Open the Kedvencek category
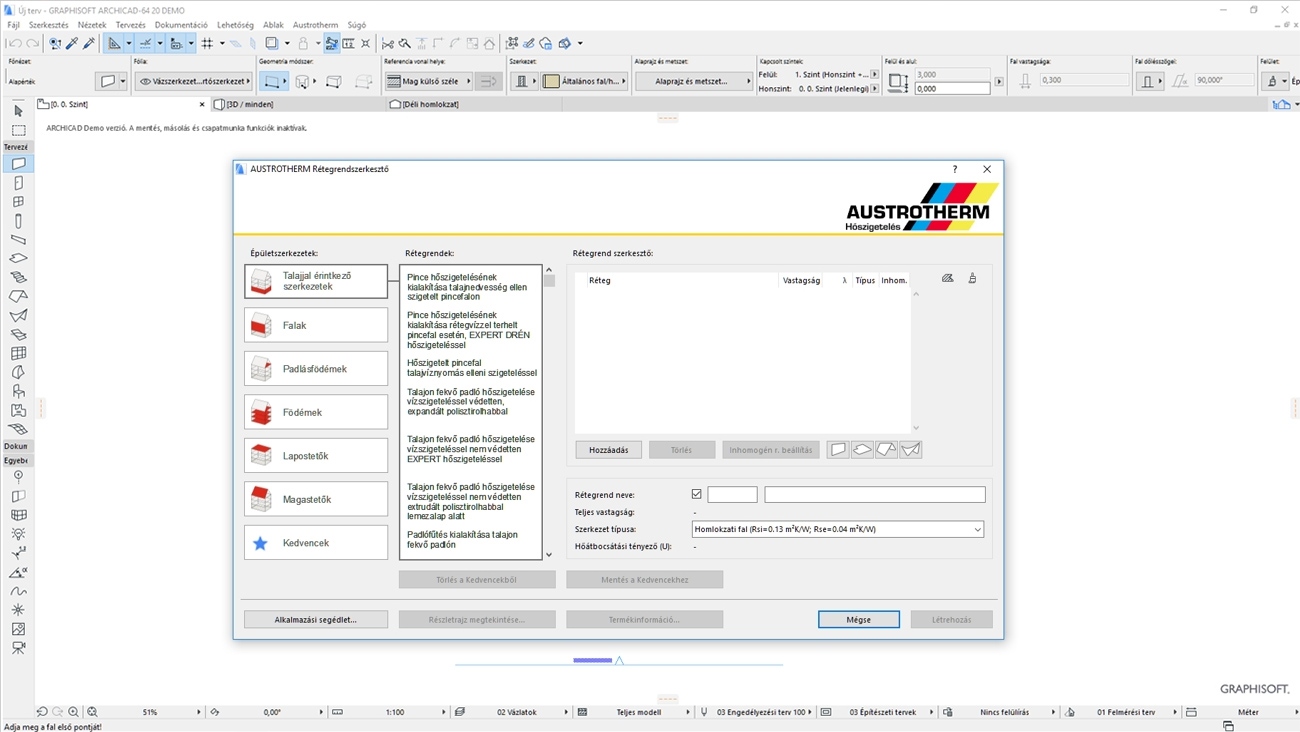 point(316,543)
